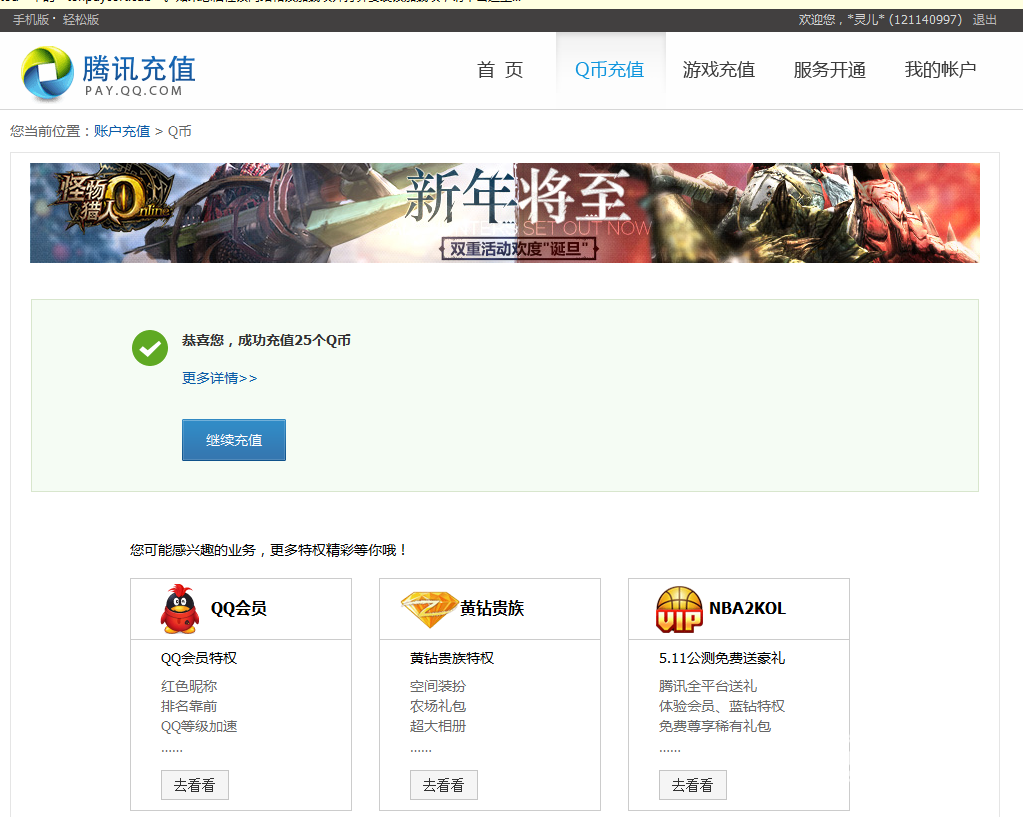Click the 腾讯全平台送礼 text
The image size is (1023, 817).
click(708, 686)
